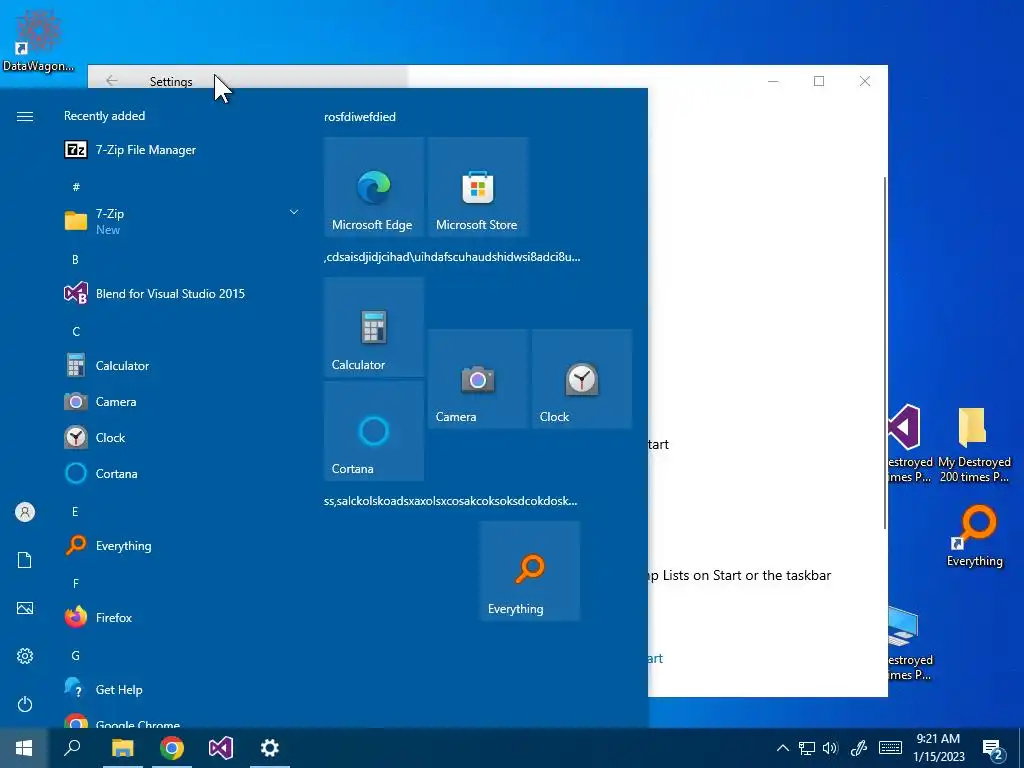Jump to letter G in app list
The height and width of the screenshot is (768, 1024).
coord(76,655)
